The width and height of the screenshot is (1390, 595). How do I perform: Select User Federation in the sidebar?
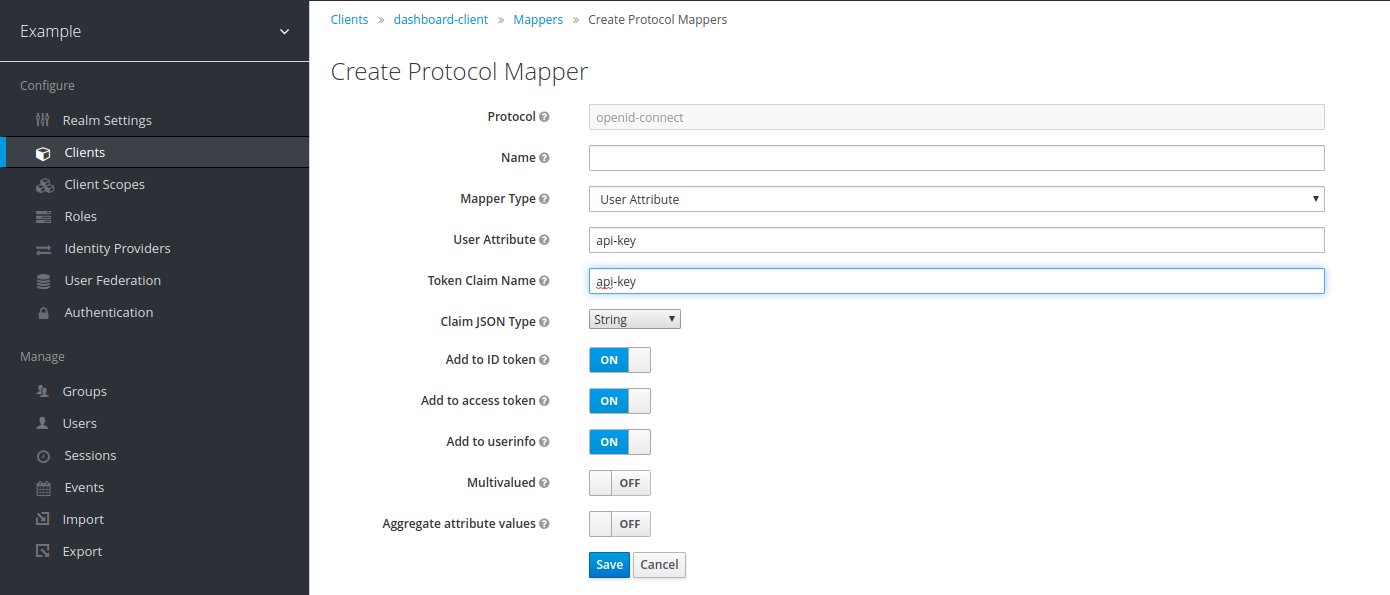pos(113,280)
